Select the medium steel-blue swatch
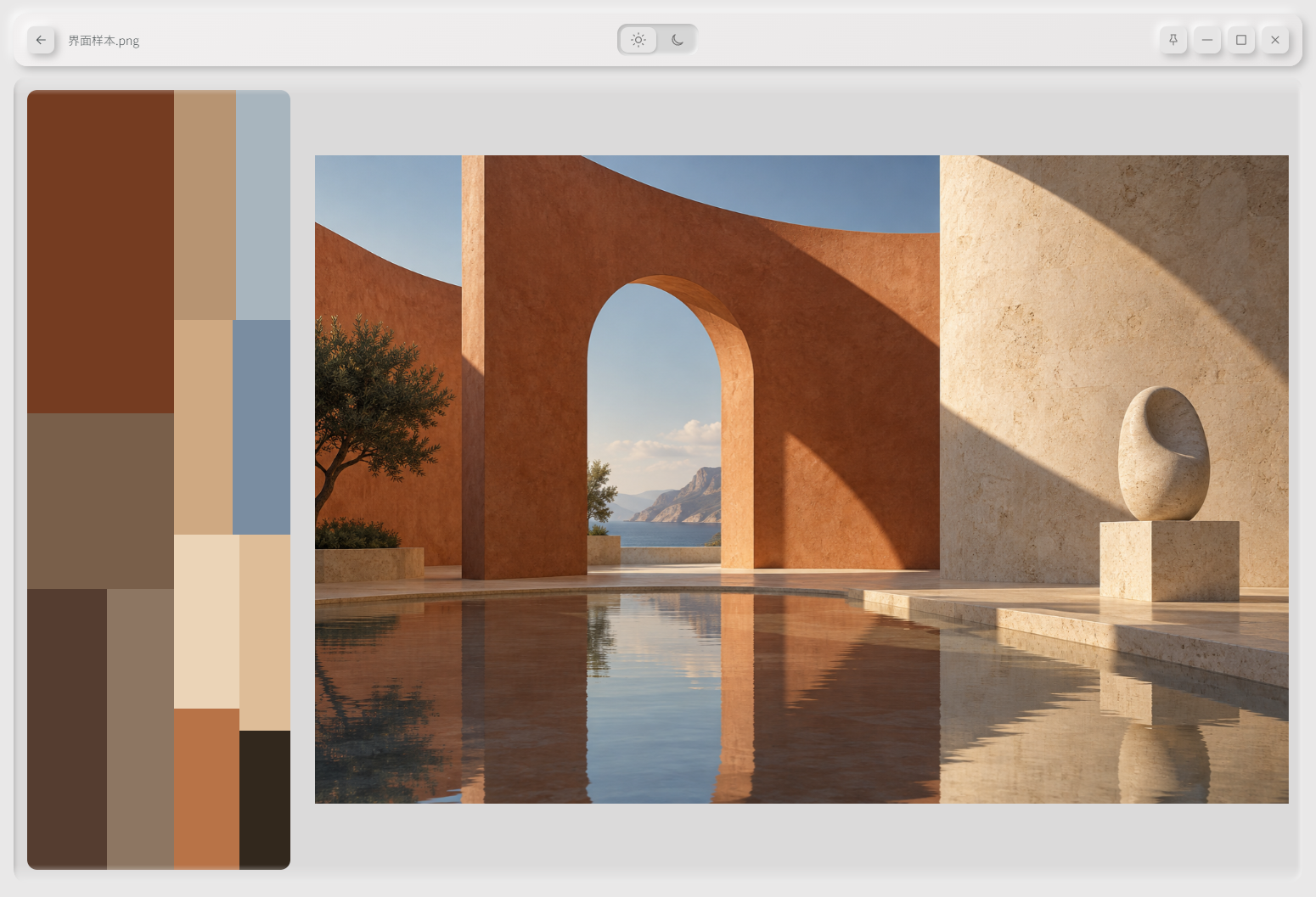 [262, 427]
